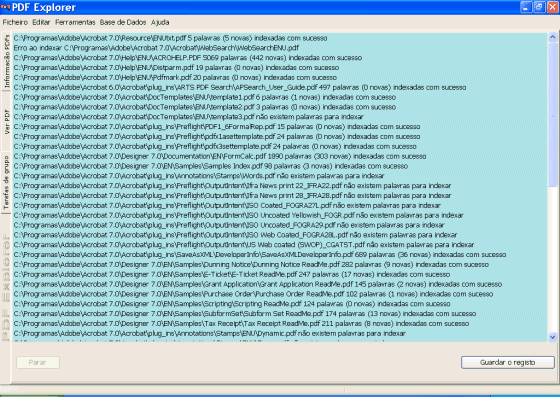Open the Ficheiro menu
Image resolution: width=560 pixels, height=397 pixels.
point(15,22)
